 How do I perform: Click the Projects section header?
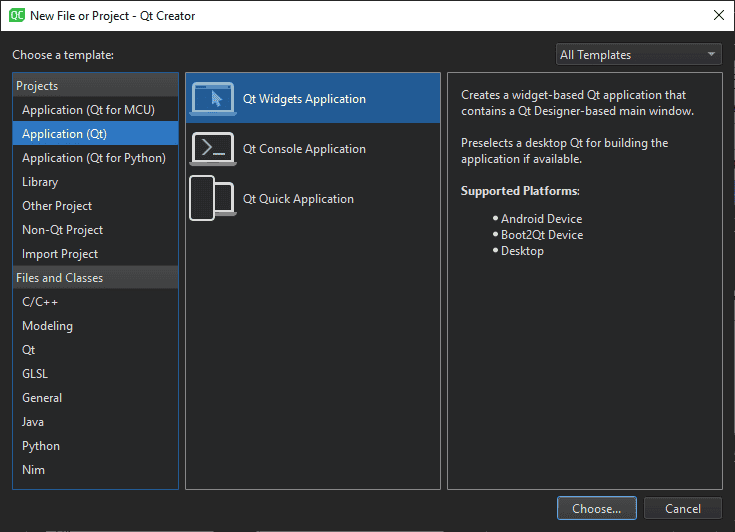96,86
